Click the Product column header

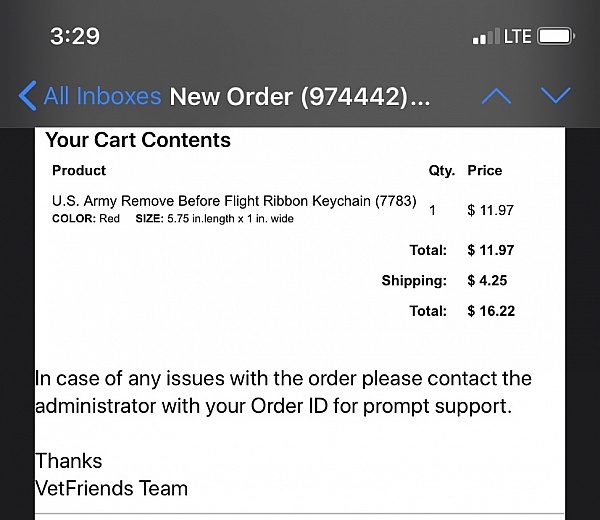tap(79, 171)
